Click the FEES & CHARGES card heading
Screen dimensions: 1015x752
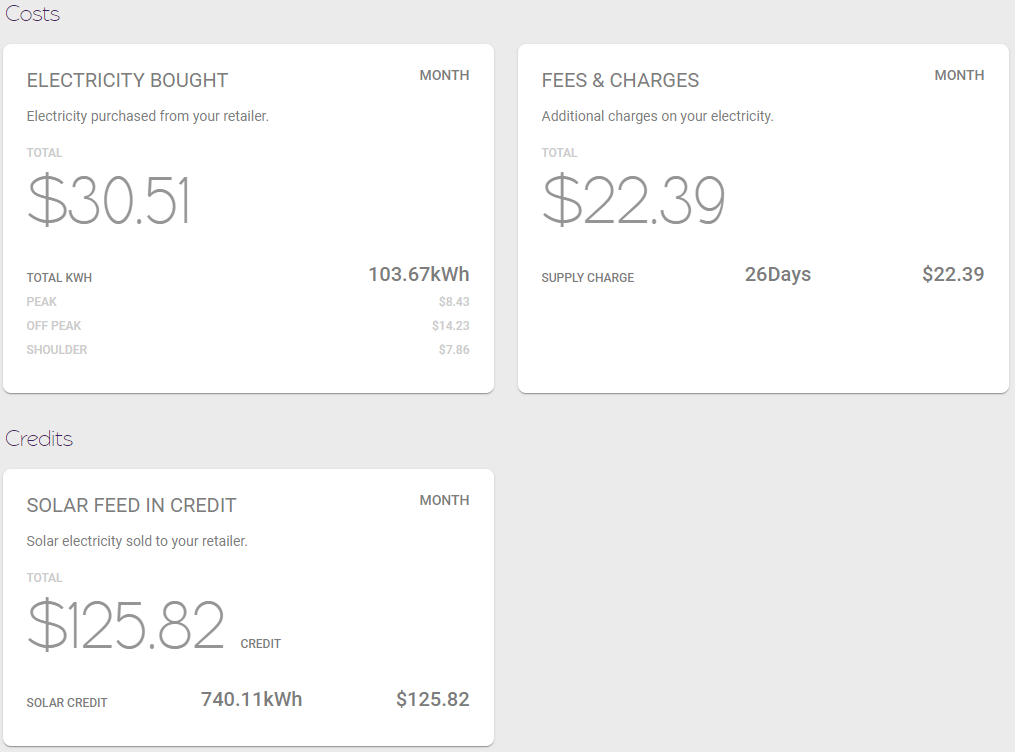pyautogui.click(x=620, y=80)
